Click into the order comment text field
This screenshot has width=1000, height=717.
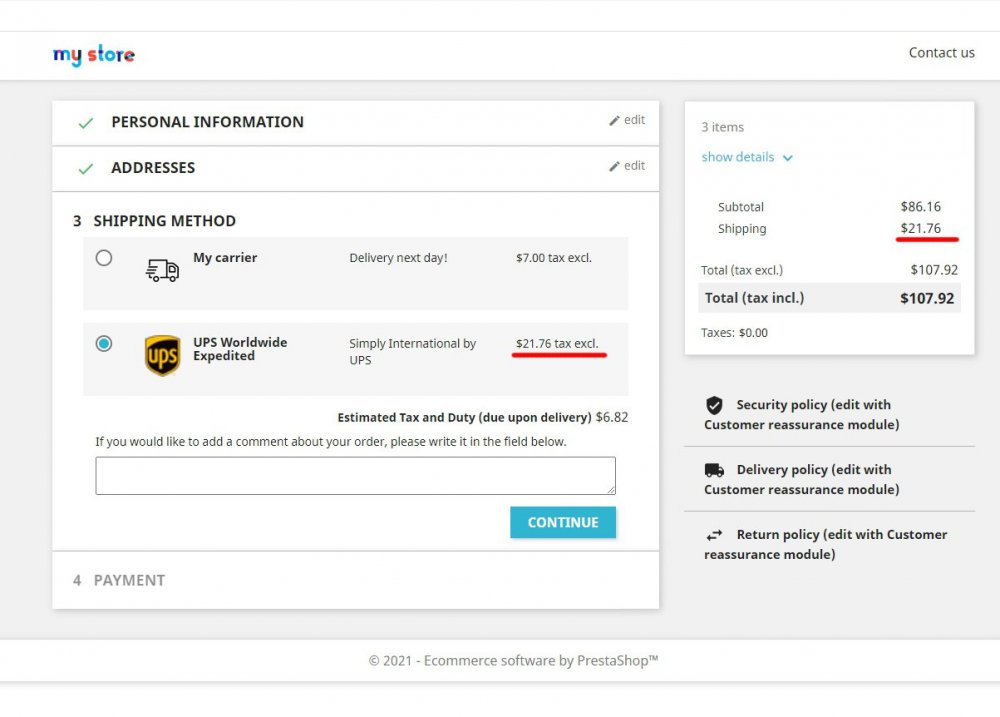[355, 476]
